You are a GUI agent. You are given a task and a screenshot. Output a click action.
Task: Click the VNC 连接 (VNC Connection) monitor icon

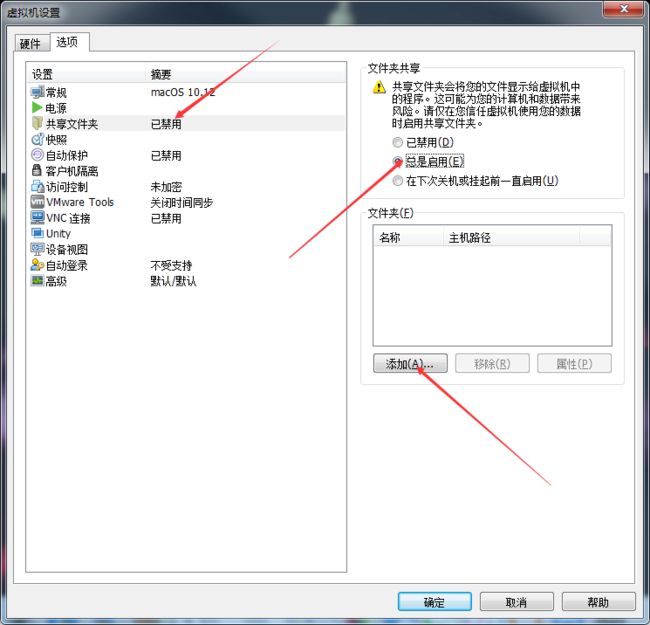pyautogui.click(x=37, y=218)
